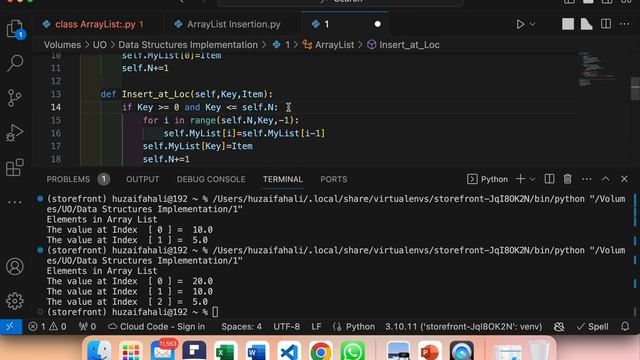This screenshot has width=640, height=360.
Task: Click line number 16 in the gutter
Action: [56, 133]
